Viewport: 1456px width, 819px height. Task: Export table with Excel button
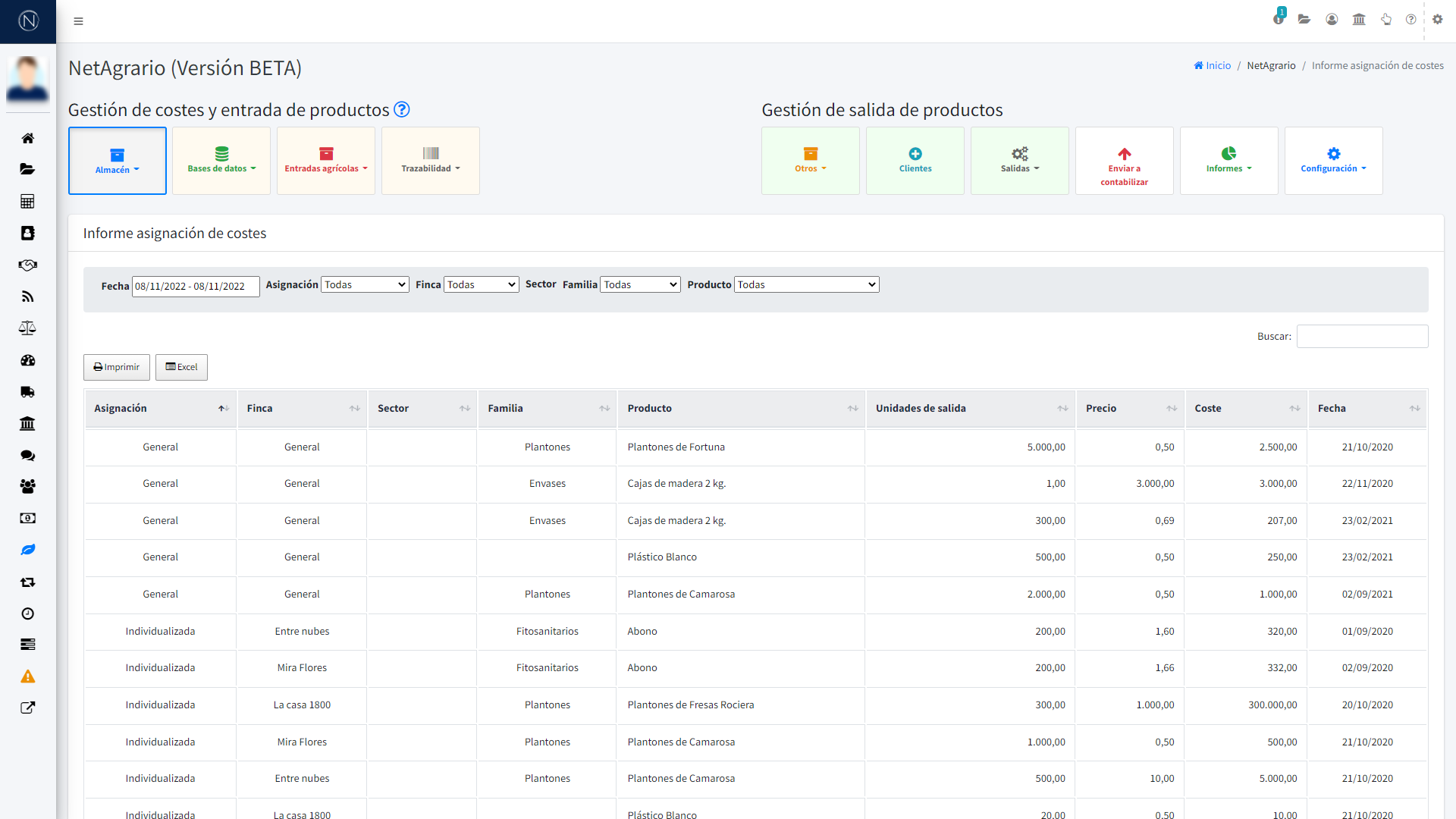coord(181,367)
